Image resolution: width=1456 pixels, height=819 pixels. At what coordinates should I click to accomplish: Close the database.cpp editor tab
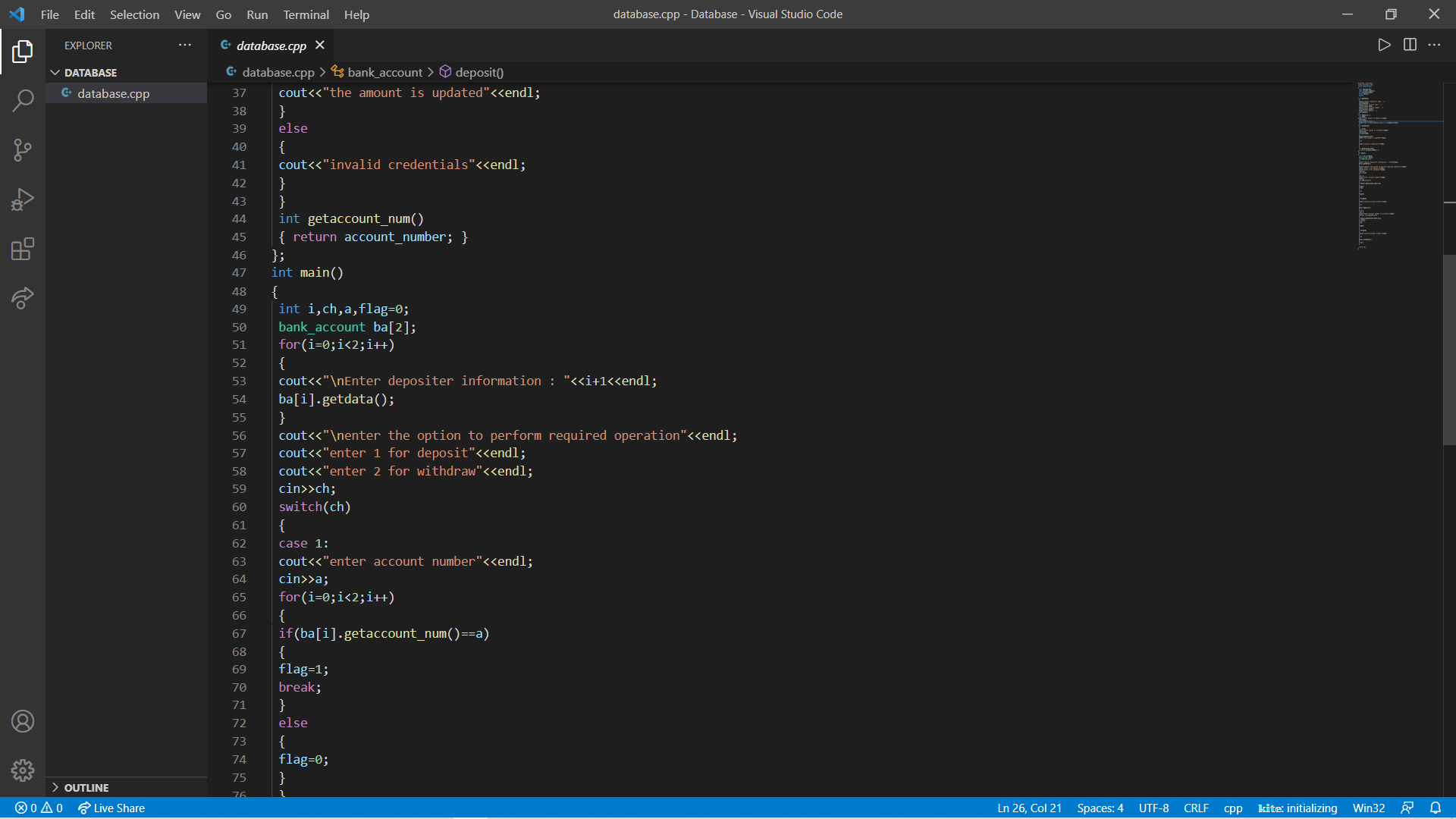click(x=320, y=45)
